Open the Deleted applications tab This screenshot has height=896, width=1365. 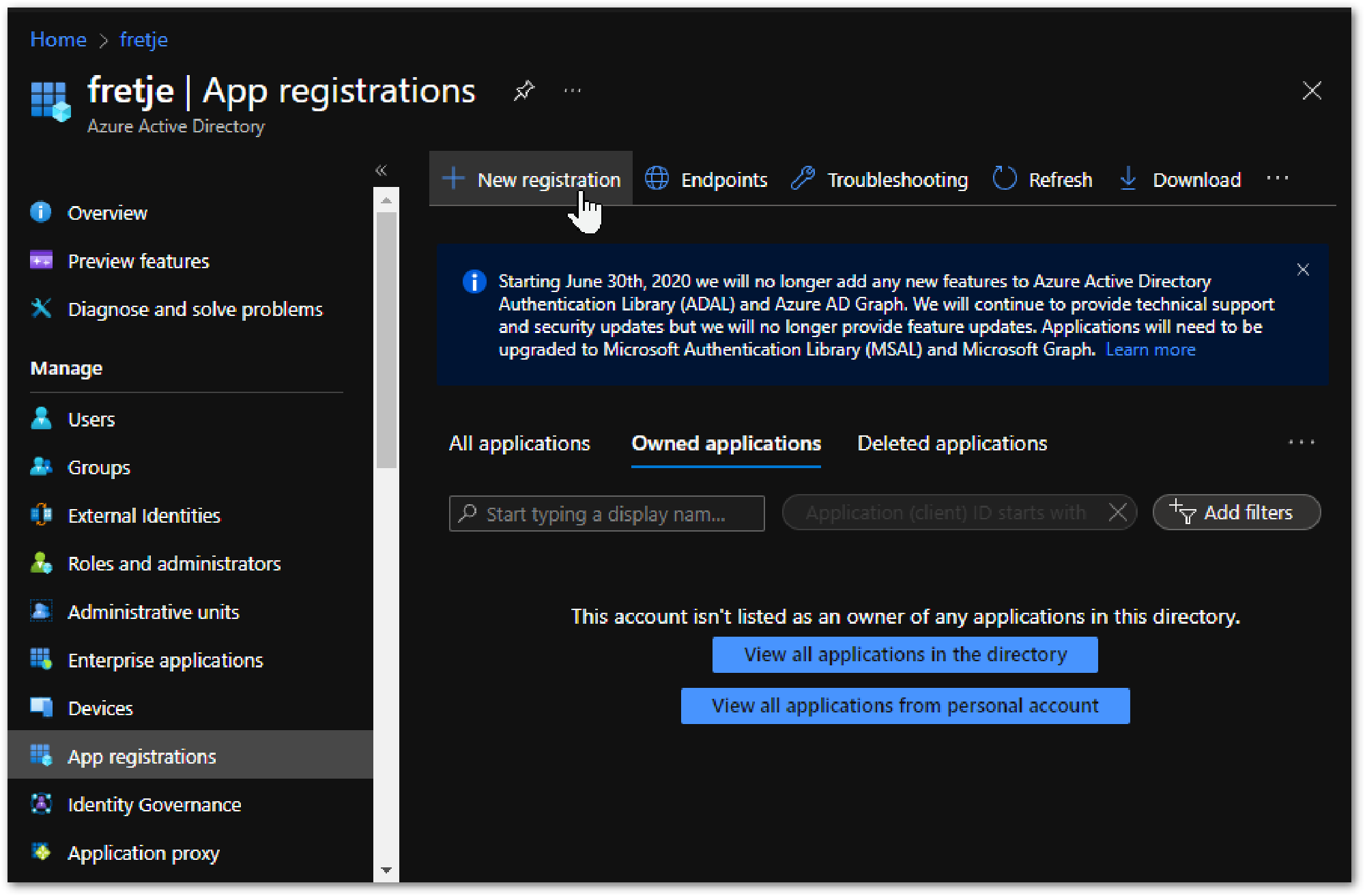point(952,443)
